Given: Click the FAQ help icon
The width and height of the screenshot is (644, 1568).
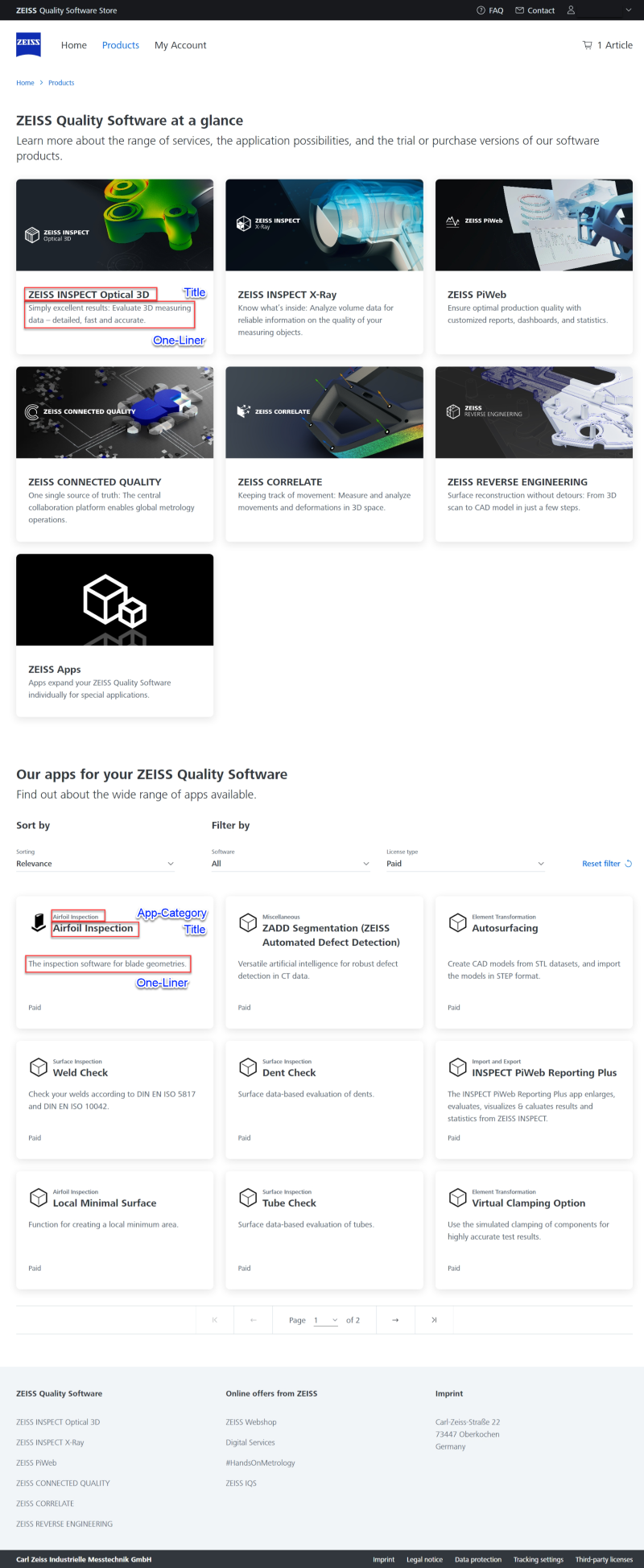Looking at the screenshot, I should pyautogui.click(x=481, y=10).
